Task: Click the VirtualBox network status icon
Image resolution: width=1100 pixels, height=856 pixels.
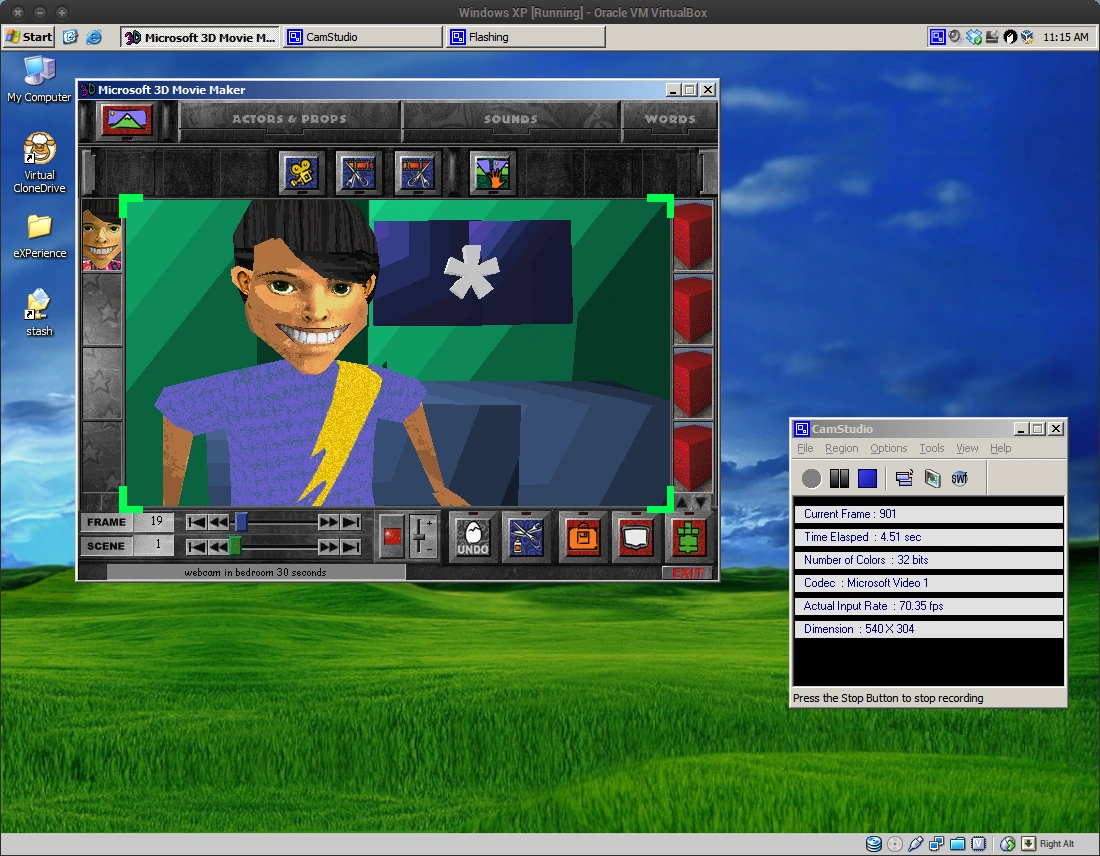Action: [937, 843]
